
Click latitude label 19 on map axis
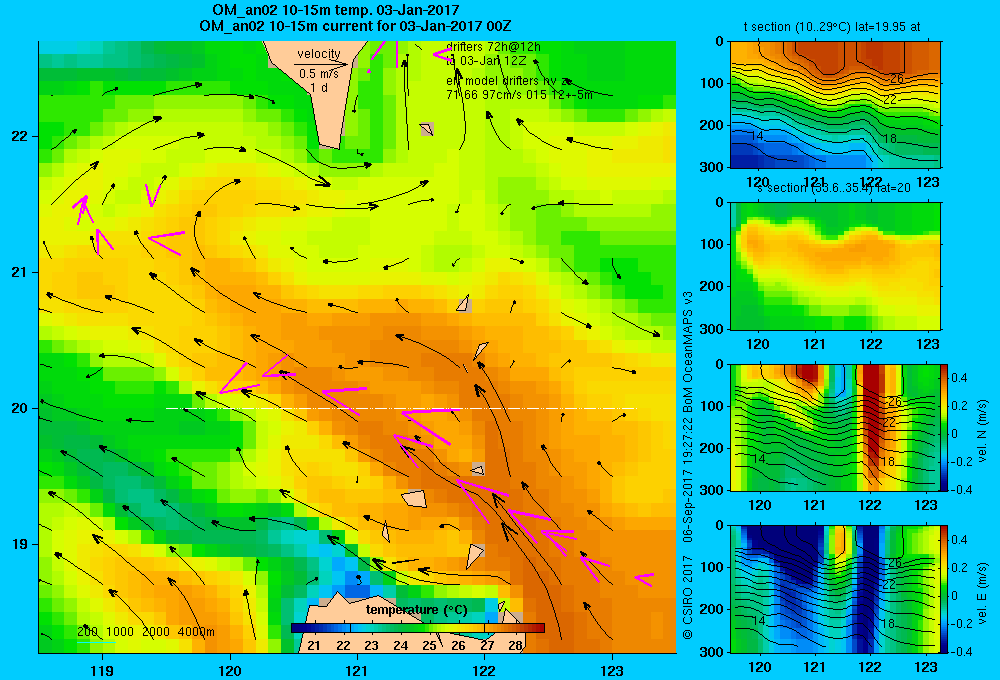pos(20,544)
